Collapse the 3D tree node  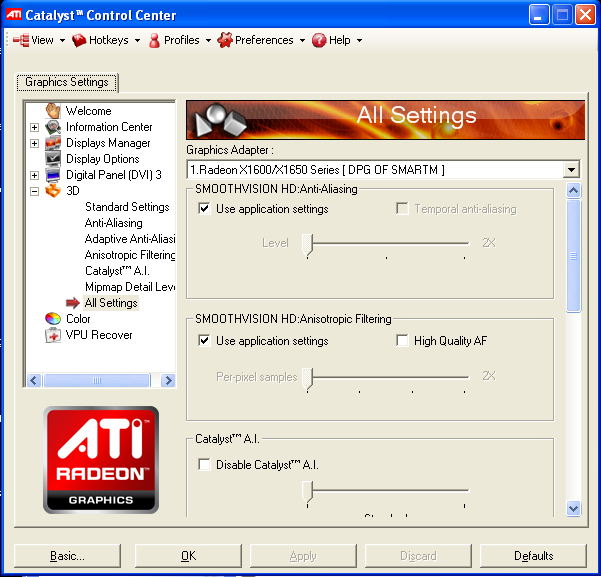[35, 191]
